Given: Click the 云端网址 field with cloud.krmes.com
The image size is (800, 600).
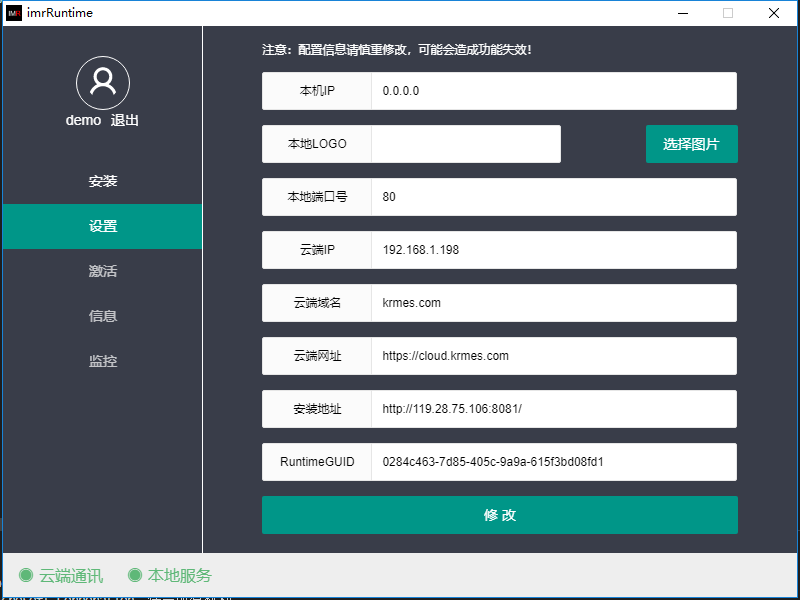Looking at the screenshot, I should point(553,356).
